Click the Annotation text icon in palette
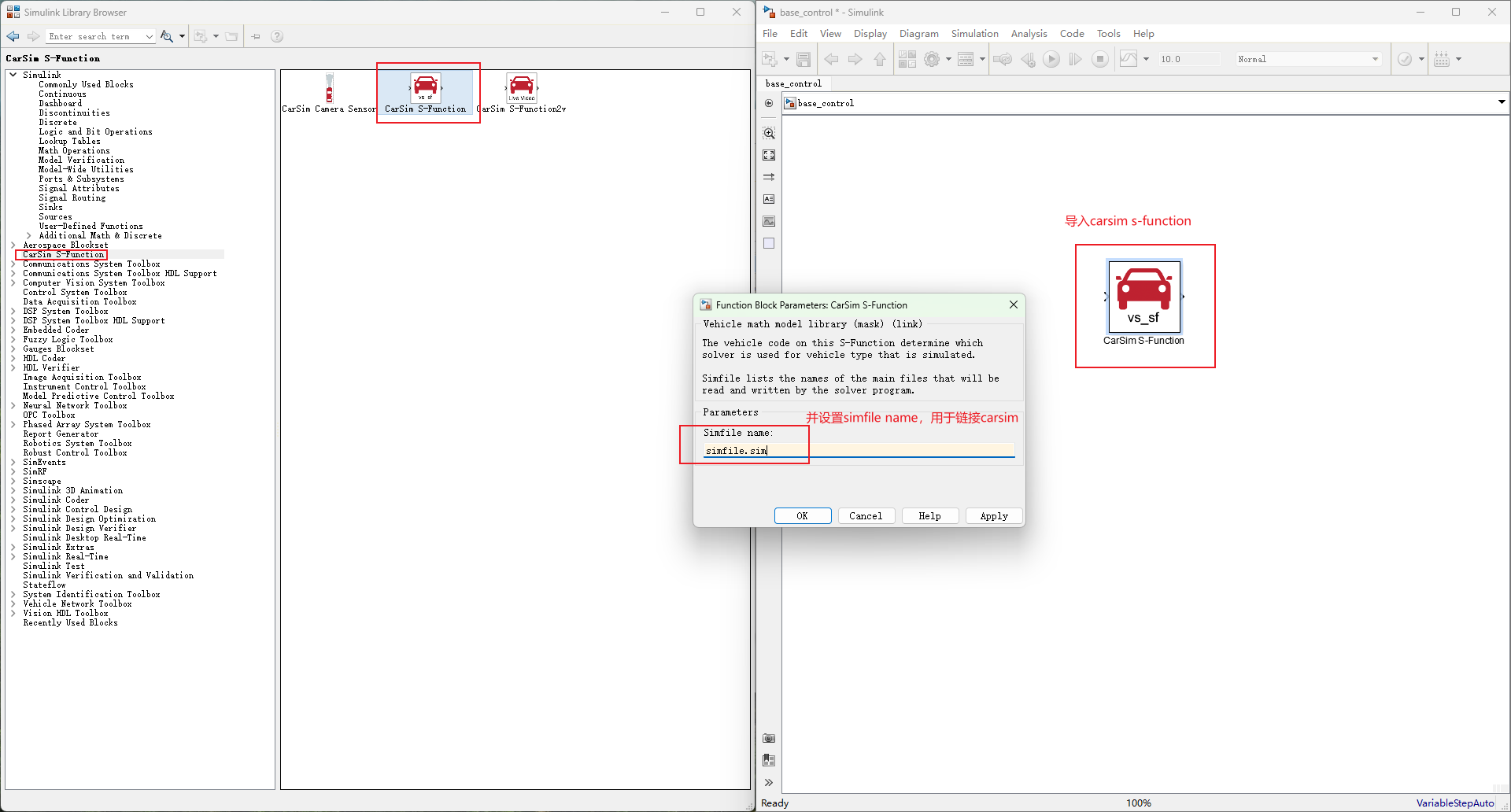Viewport: 1511px width, 812px height. pyautogui.click(x=769, y=199)
